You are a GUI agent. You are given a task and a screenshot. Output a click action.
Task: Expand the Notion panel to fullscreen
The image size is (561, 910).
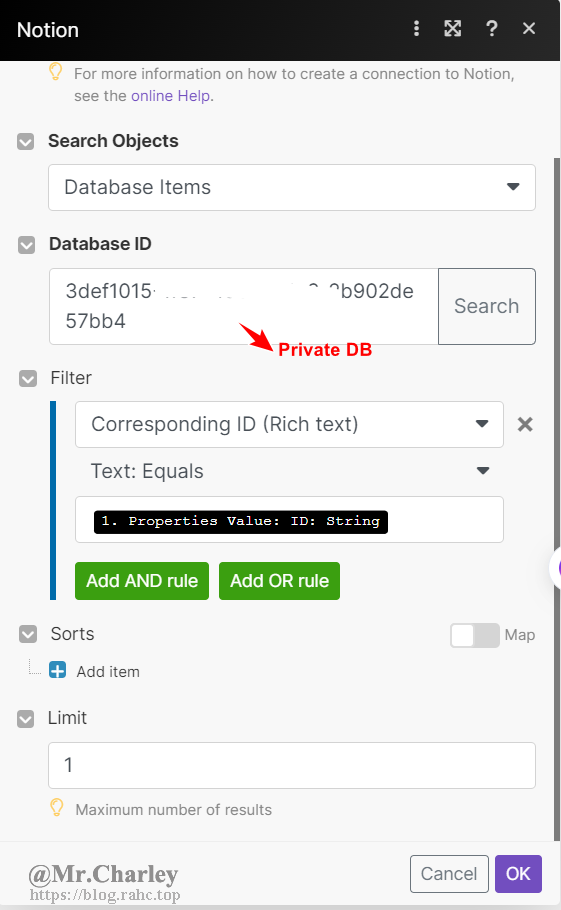coord(453,28)
